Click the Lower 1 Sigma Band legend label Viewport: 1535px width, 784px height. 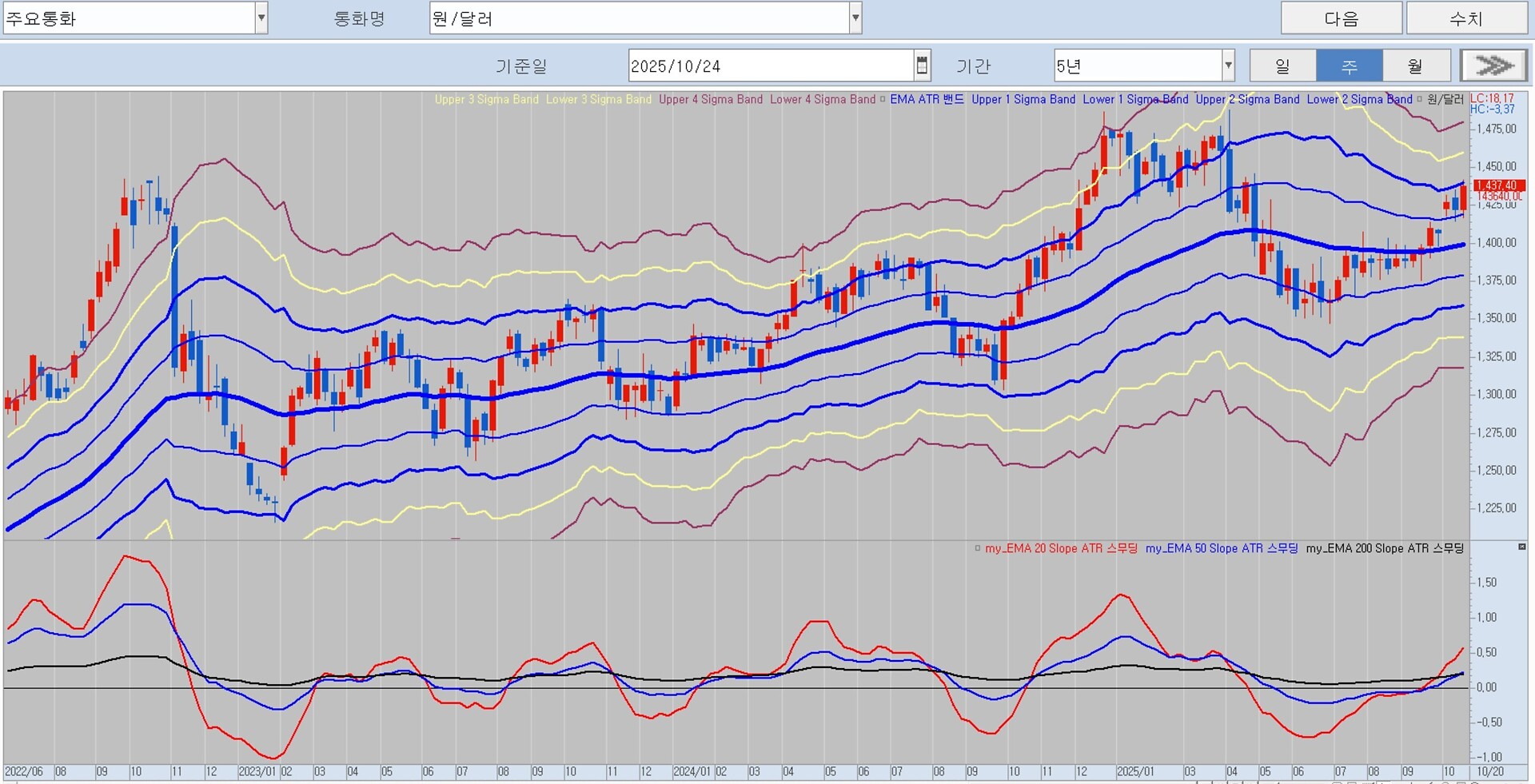[x=1135, y=99]
